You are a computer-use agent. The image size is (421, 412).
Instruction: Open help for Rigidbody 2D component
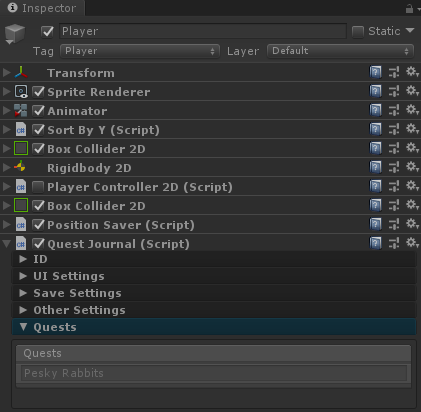(x=375, y=167)
